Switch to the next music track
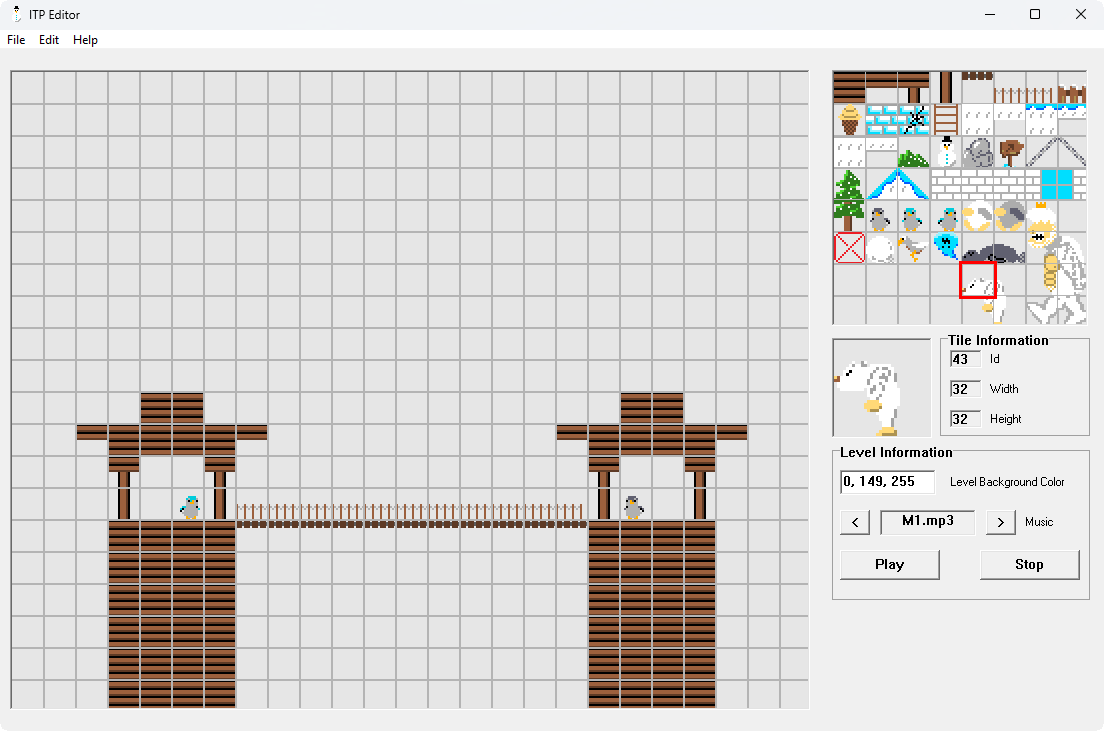This screenshot has width=1104, height=731. 1000,522
